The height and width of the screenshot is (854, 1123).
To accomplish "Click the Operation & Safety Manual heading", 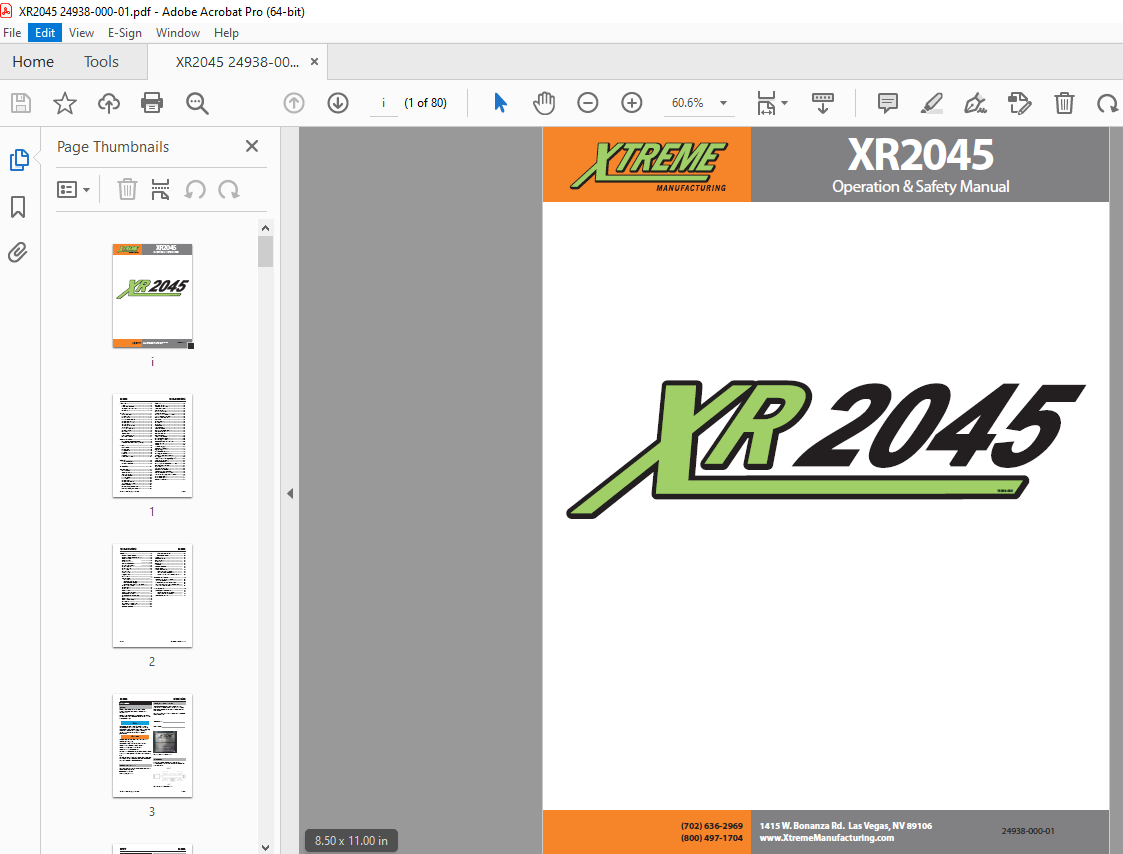I will 920,186.
